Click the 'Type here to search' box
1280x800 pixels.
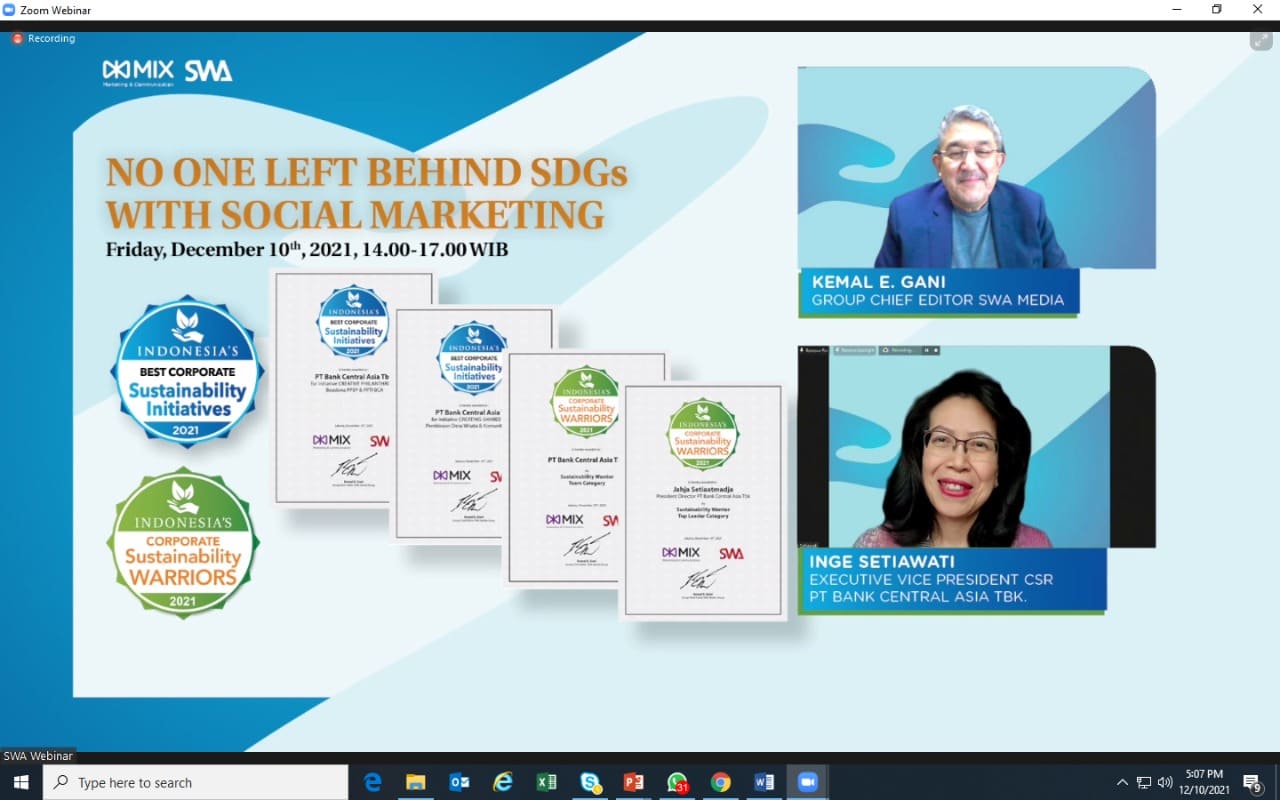196,782
